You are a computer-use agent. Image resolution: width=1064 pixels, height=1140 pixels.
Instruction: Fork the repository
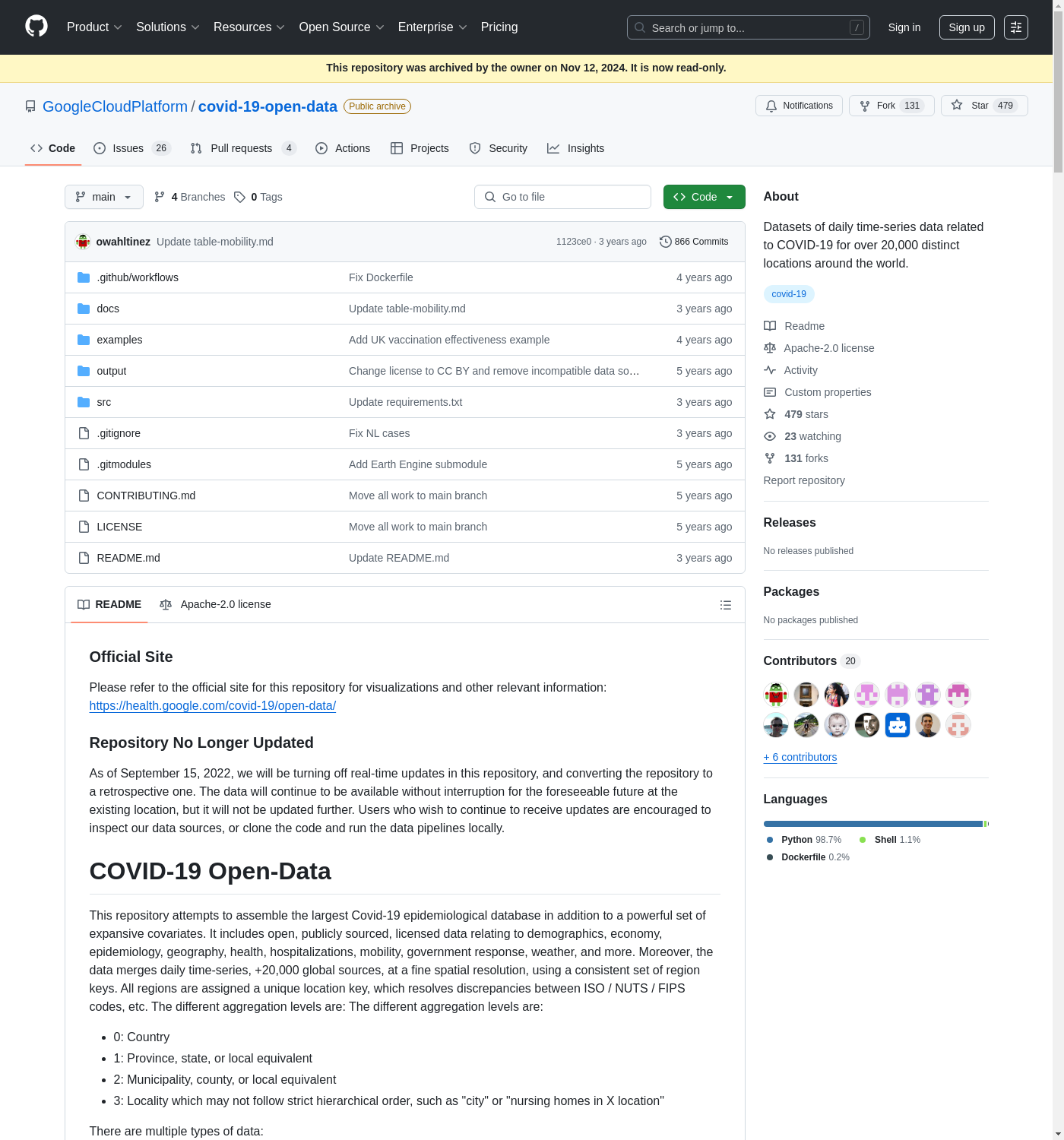891,106
